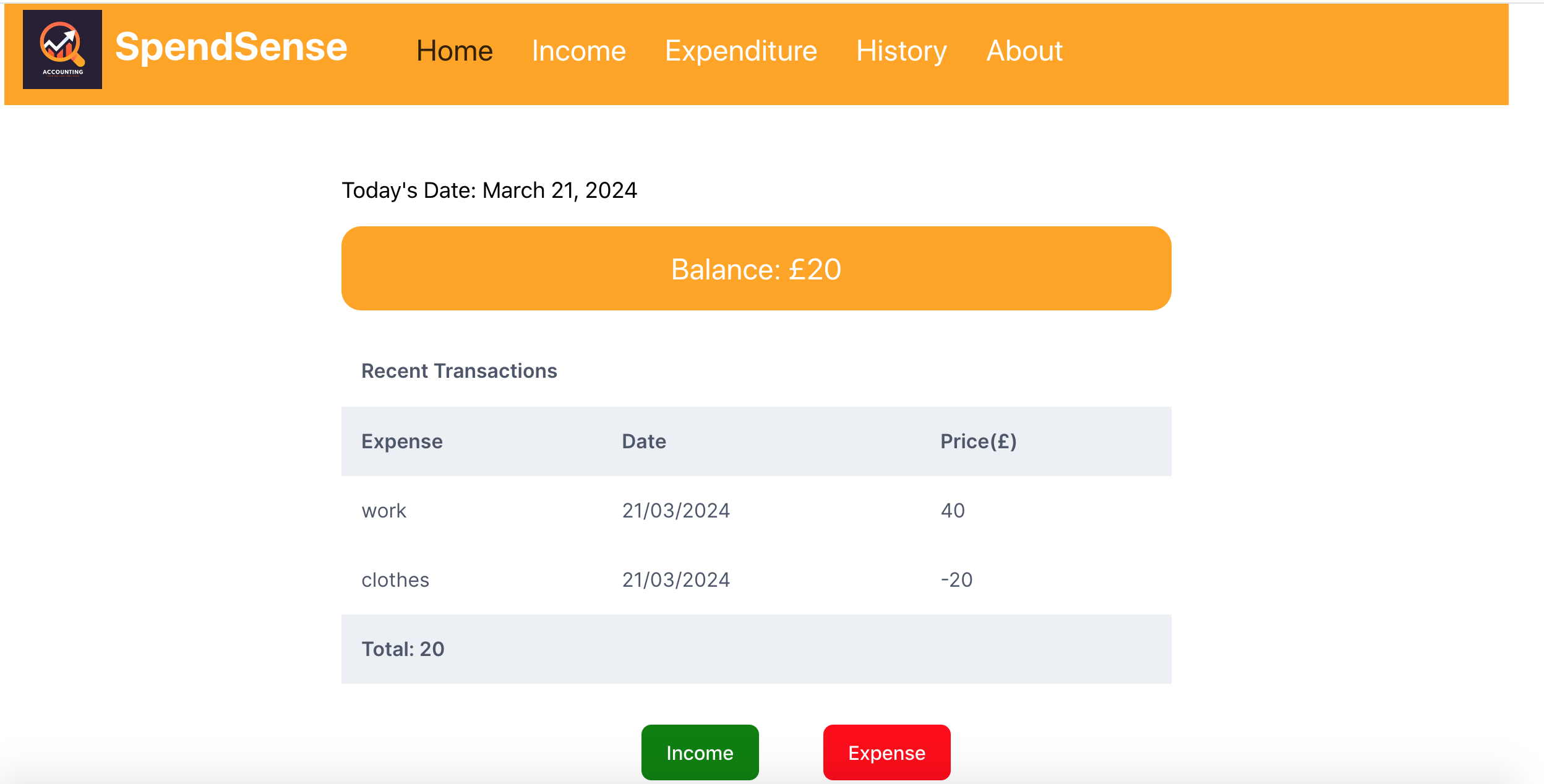Open the Home navigation tab
Screen dimensions: 1544x784
tap(454, 51)
